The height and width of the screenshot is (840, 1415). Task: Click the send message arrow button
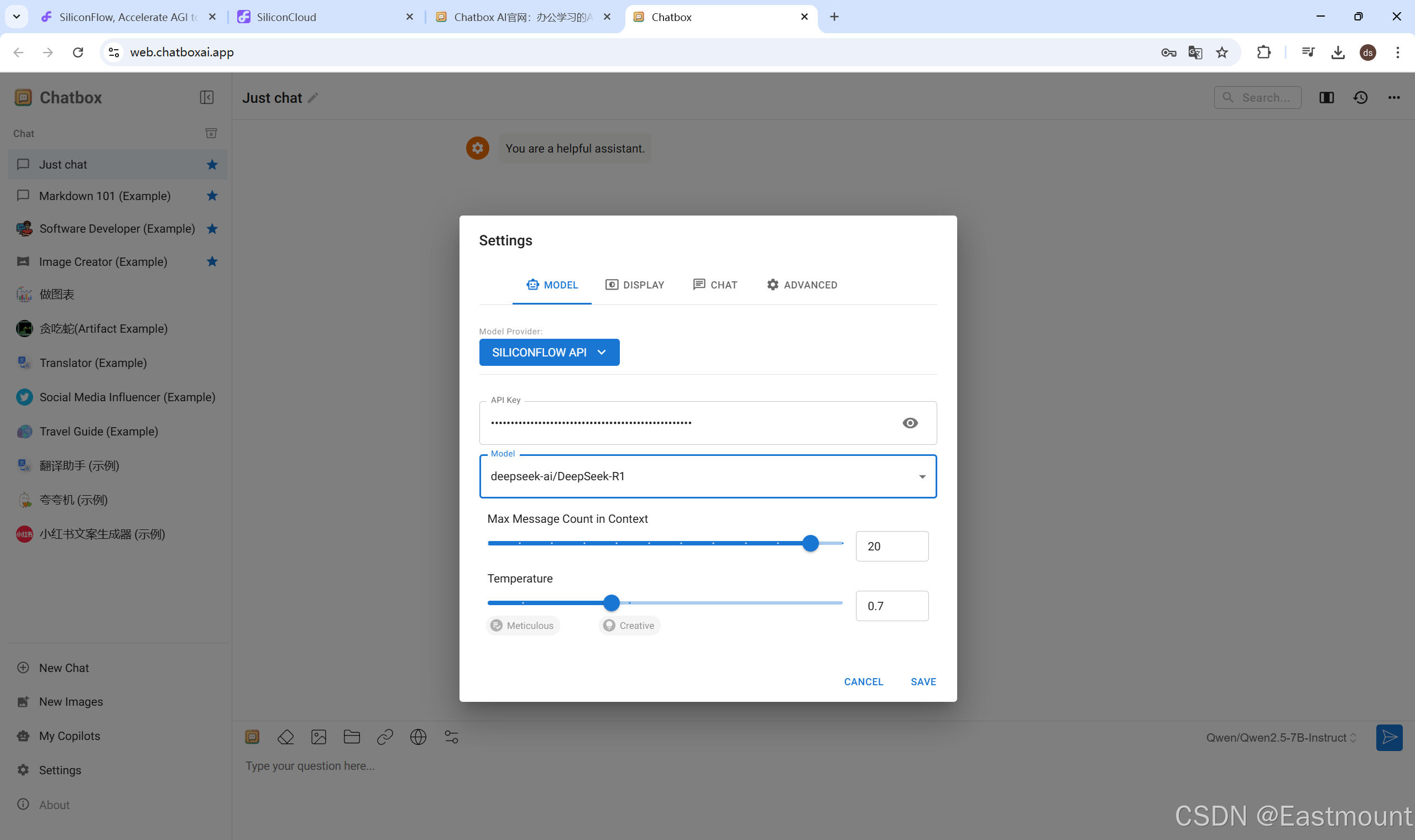click(1389, 738)
